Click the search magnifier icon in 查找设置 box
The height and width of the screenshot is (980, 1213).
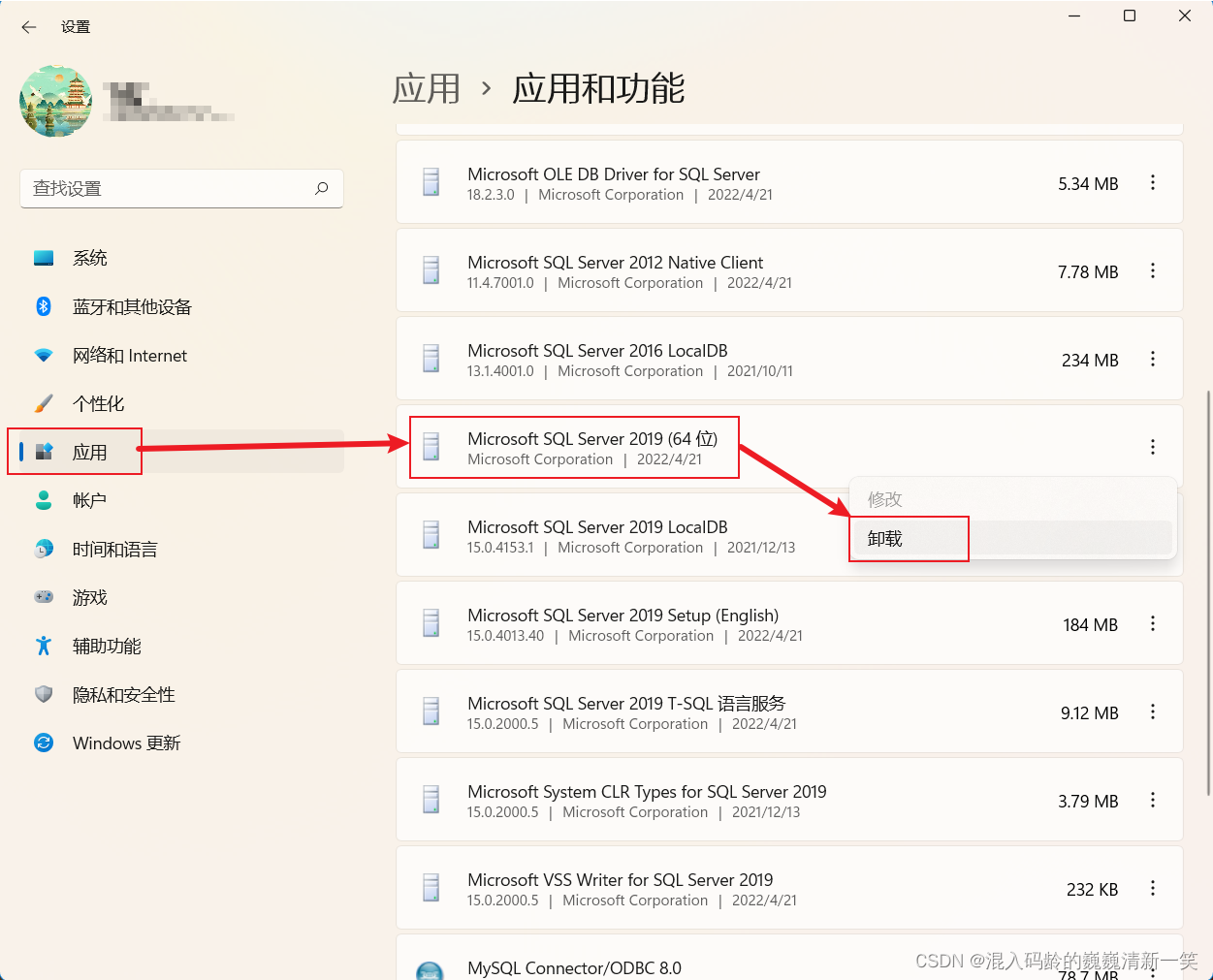coord(322,188)
